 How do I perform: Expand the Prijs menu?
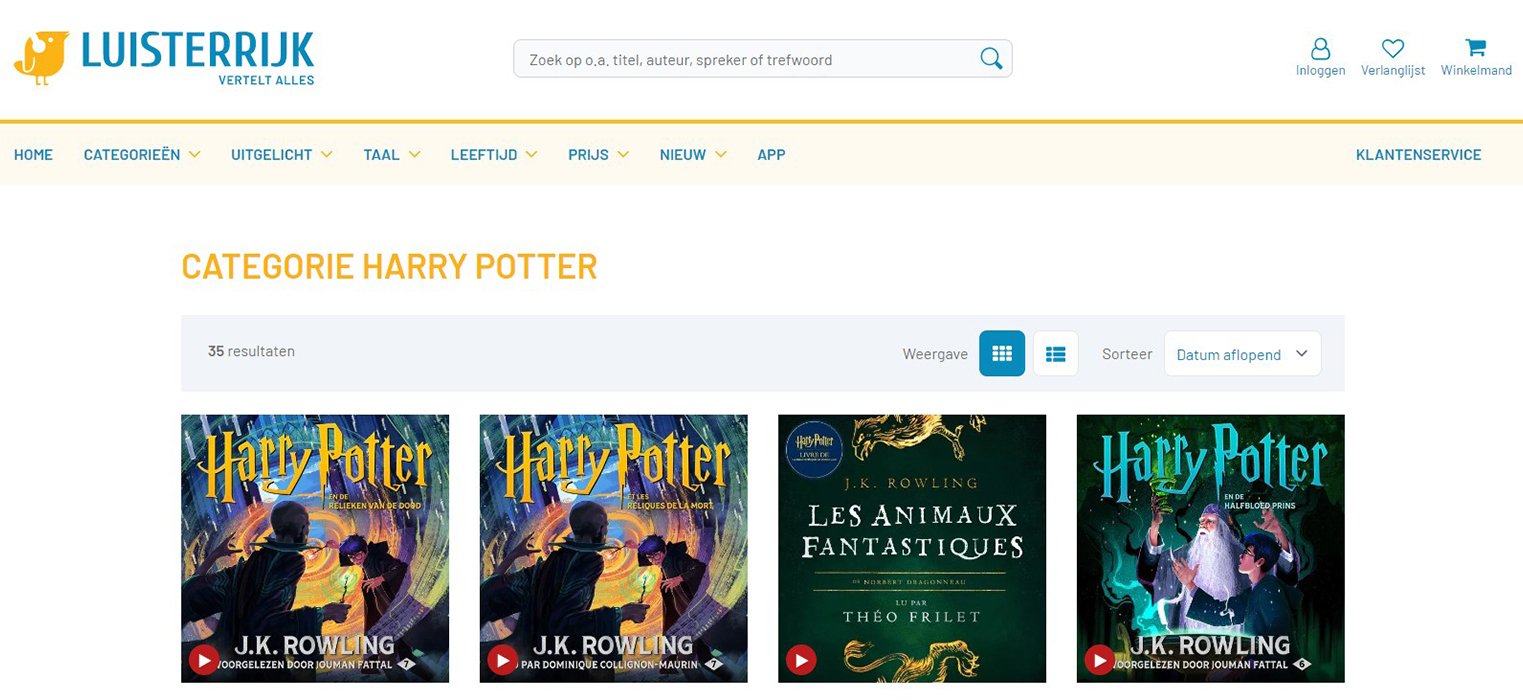(x=598, y=155)
